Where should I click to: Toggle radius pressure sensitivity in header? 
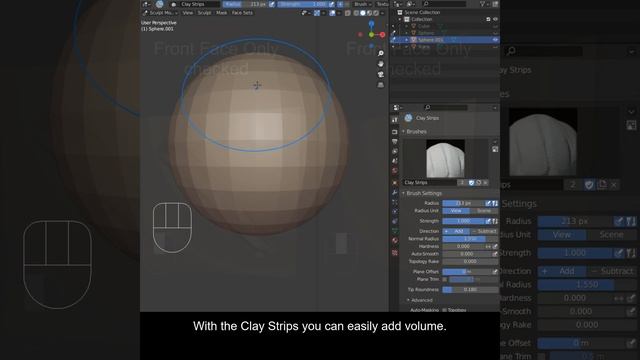click(272, 4)
